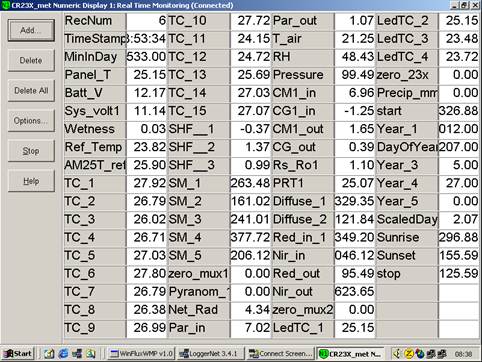Image resolution: width=482 pixels, height=362 pixels.
Task: Select Sys_volt1 value 11.14
Action: click(146, 111)
